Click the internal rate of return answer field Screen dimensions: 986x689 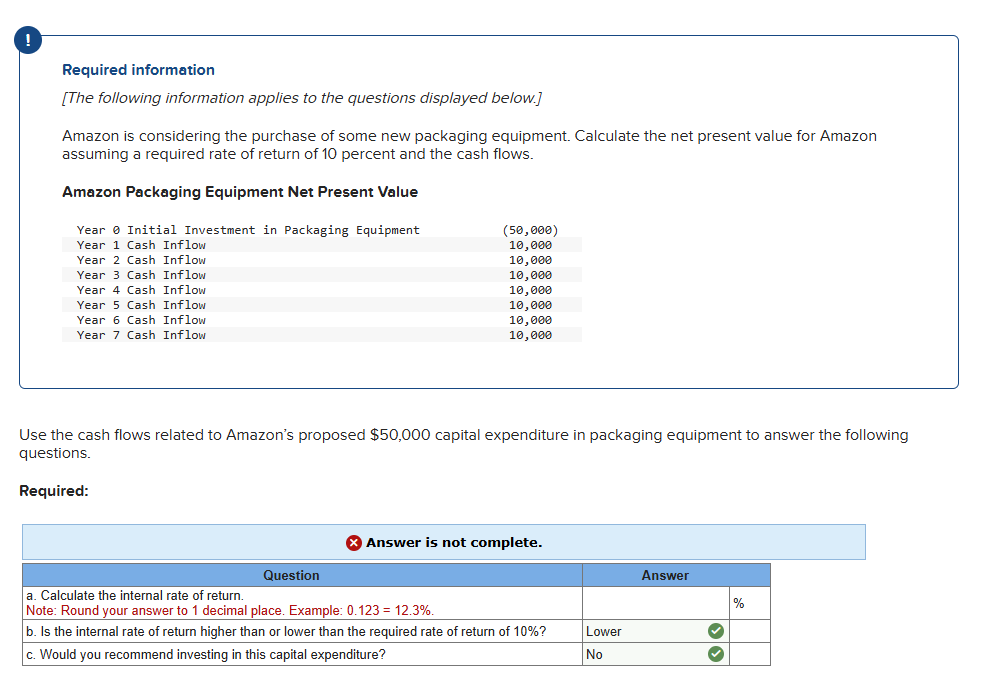(655, 600)
